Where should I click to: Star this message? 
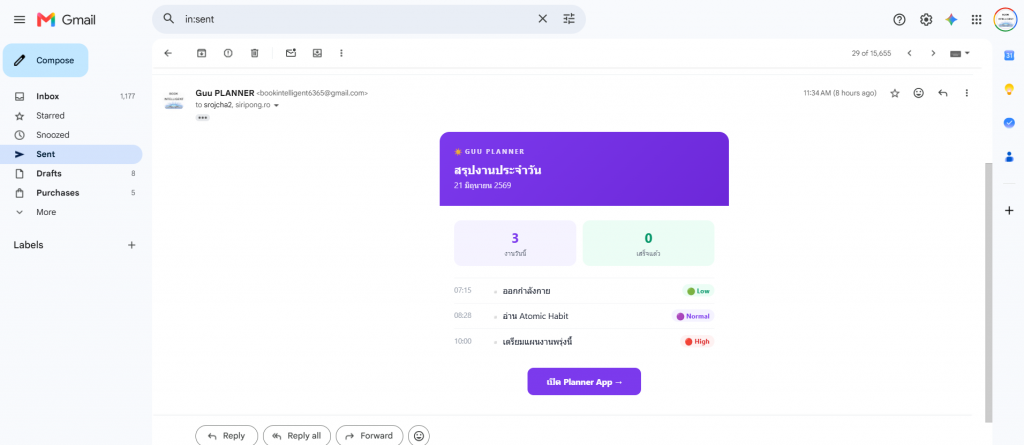pyautogui.click(x=895, y=93)
